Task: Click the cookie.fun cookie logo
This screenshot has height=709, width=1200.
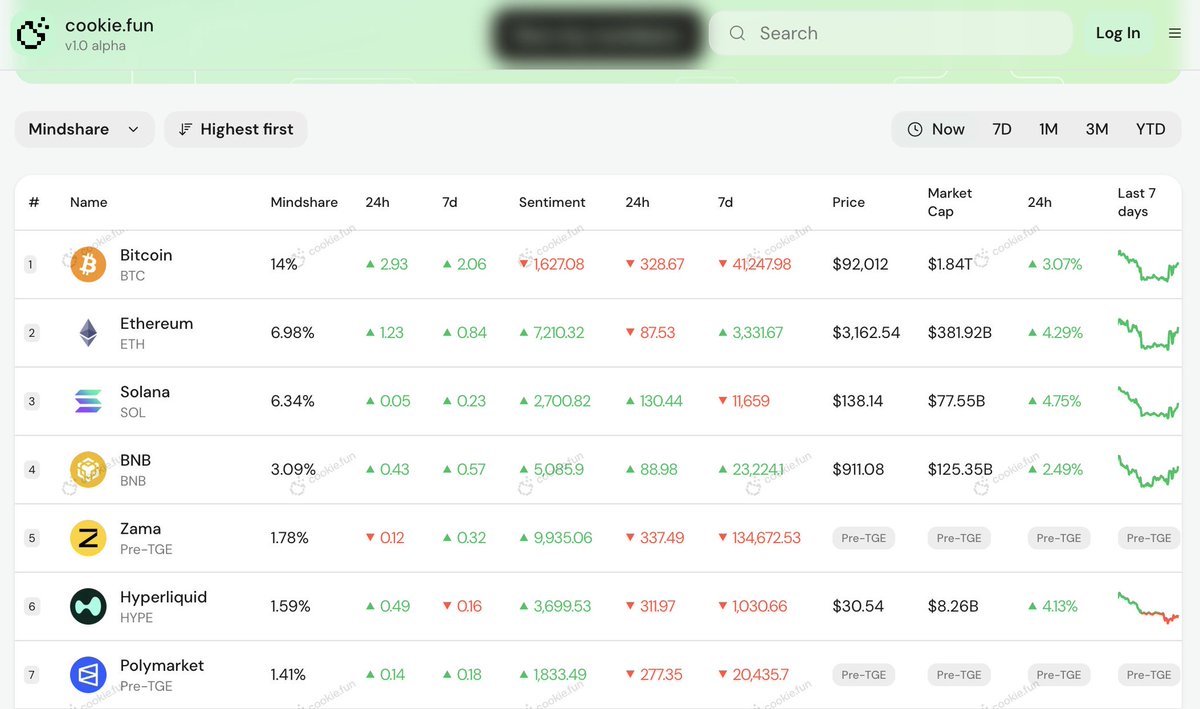Action: click(x=33, y=34)
